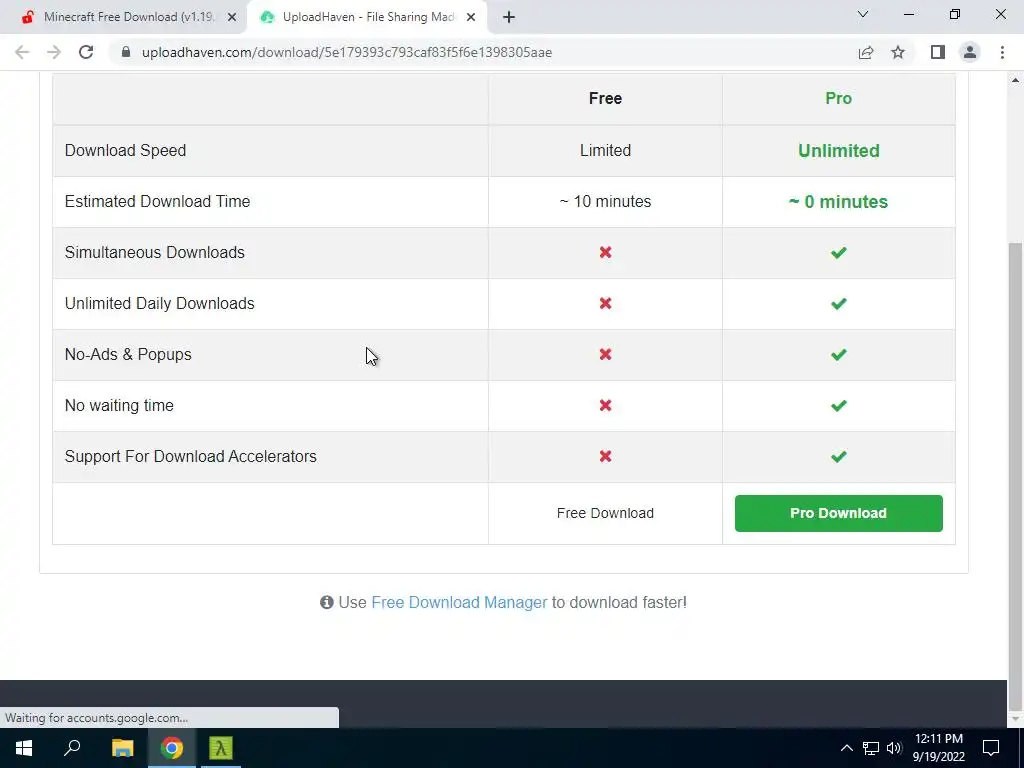Click green check for No waiting time

(x=839, y=405)
